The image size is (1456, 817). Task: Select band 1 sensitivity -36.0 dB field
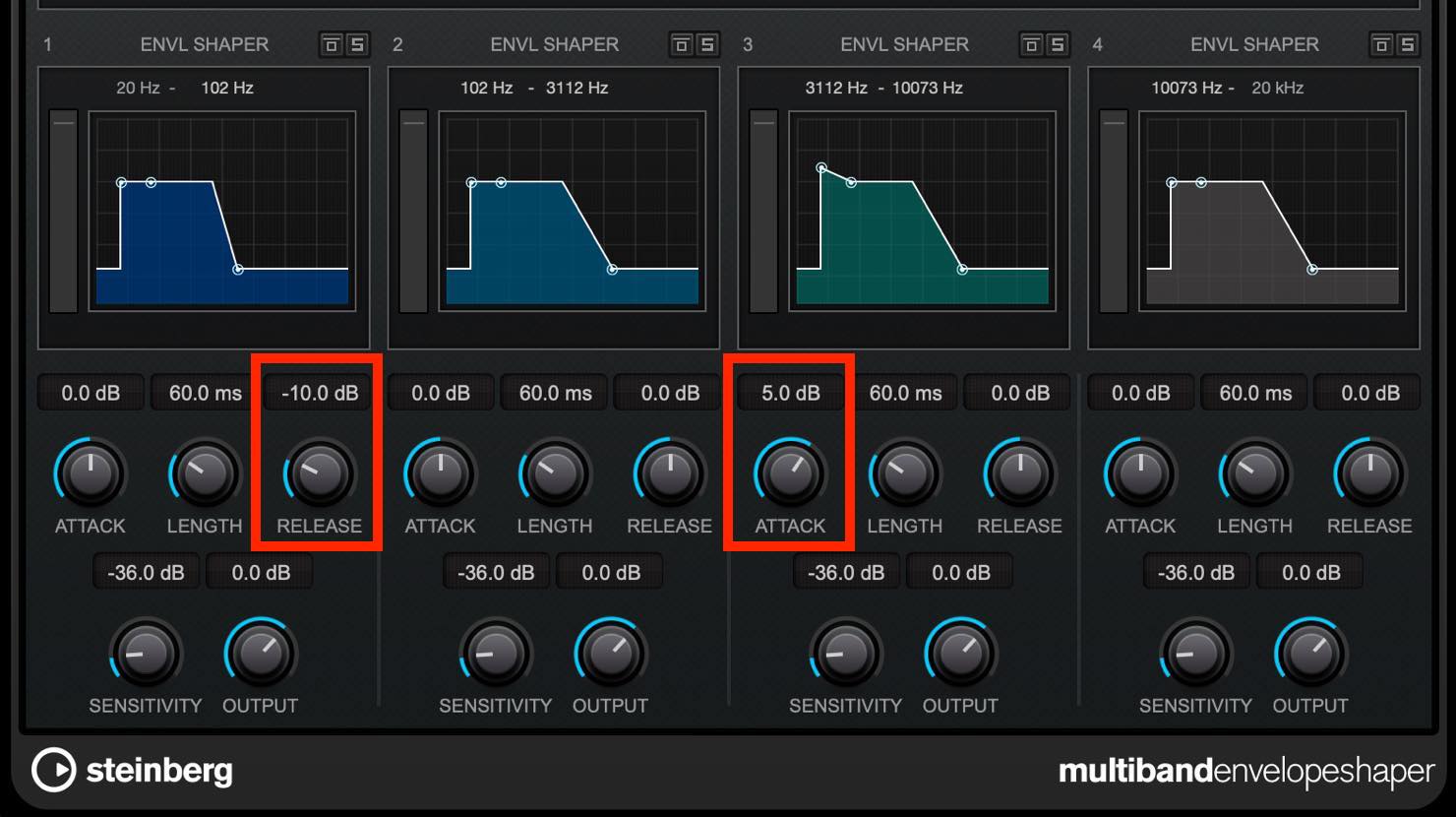(146, 572)
